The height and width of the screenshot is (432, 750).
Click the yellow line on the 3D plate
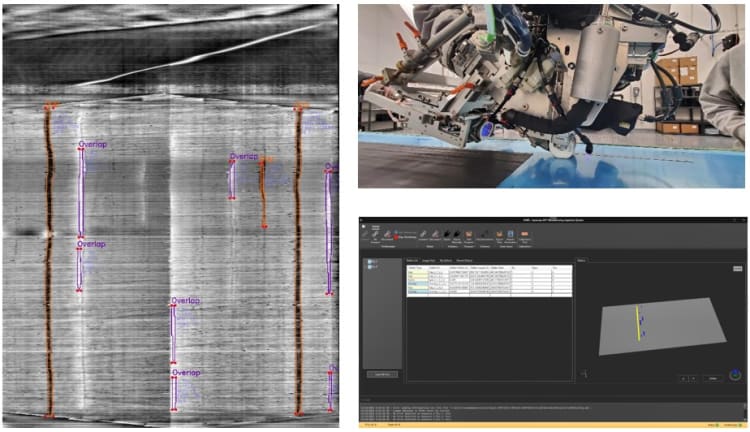638,323
